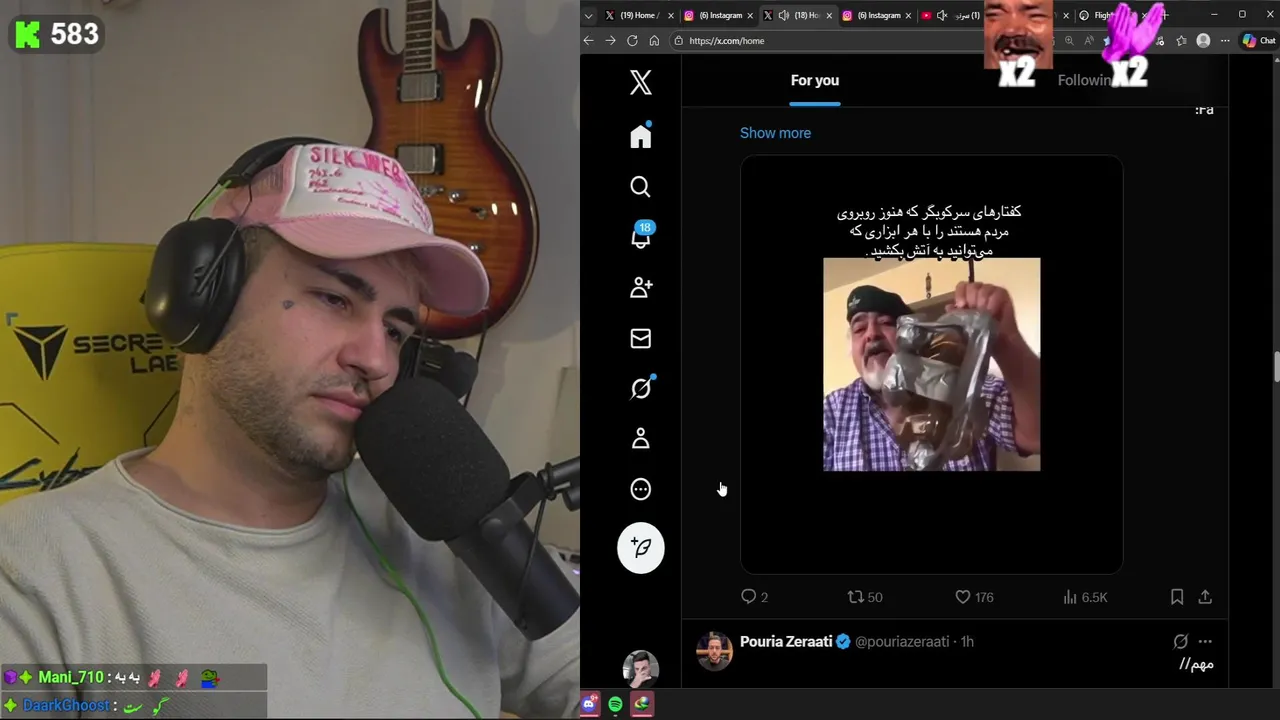Open Pouria Zeraati profile picture
The width and height of the screenshot is (1280, 720).
point(714,651)
